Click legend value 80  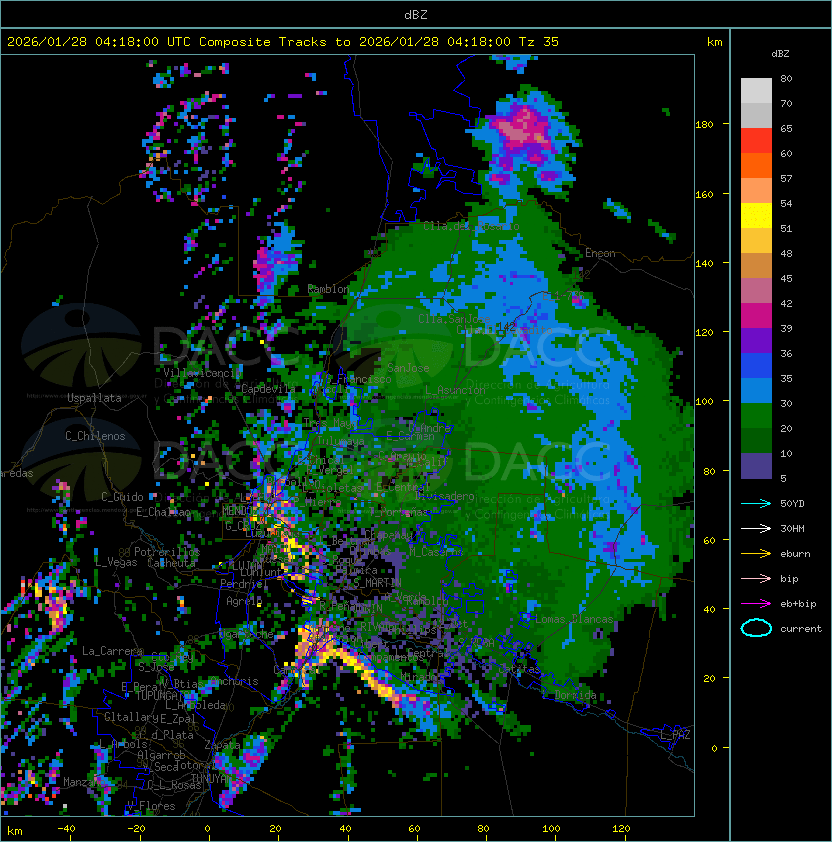(x=786, y=78)
